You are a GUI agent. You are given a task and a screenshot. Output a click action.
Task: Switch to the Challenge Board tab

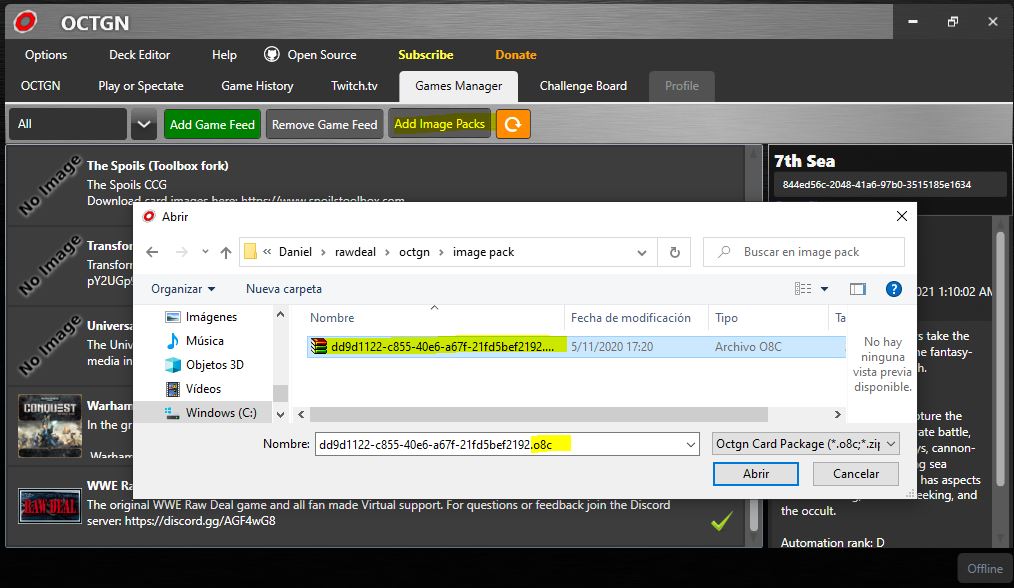583,86
